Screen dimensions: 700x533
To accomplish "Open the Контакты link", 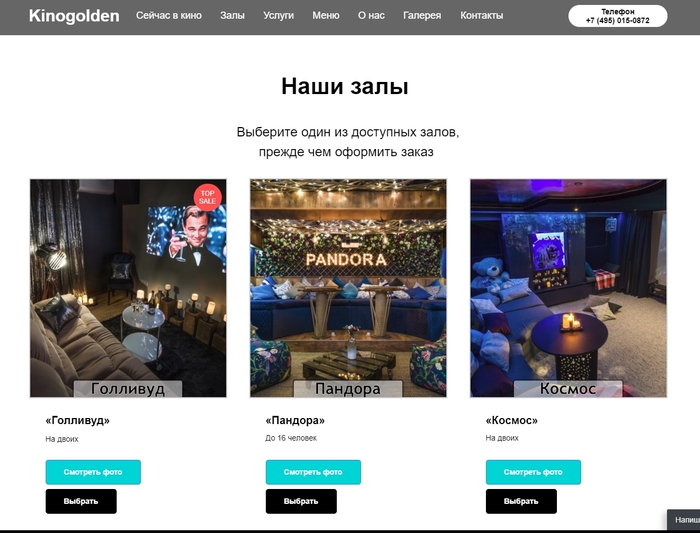I will [x=482, y=16].
